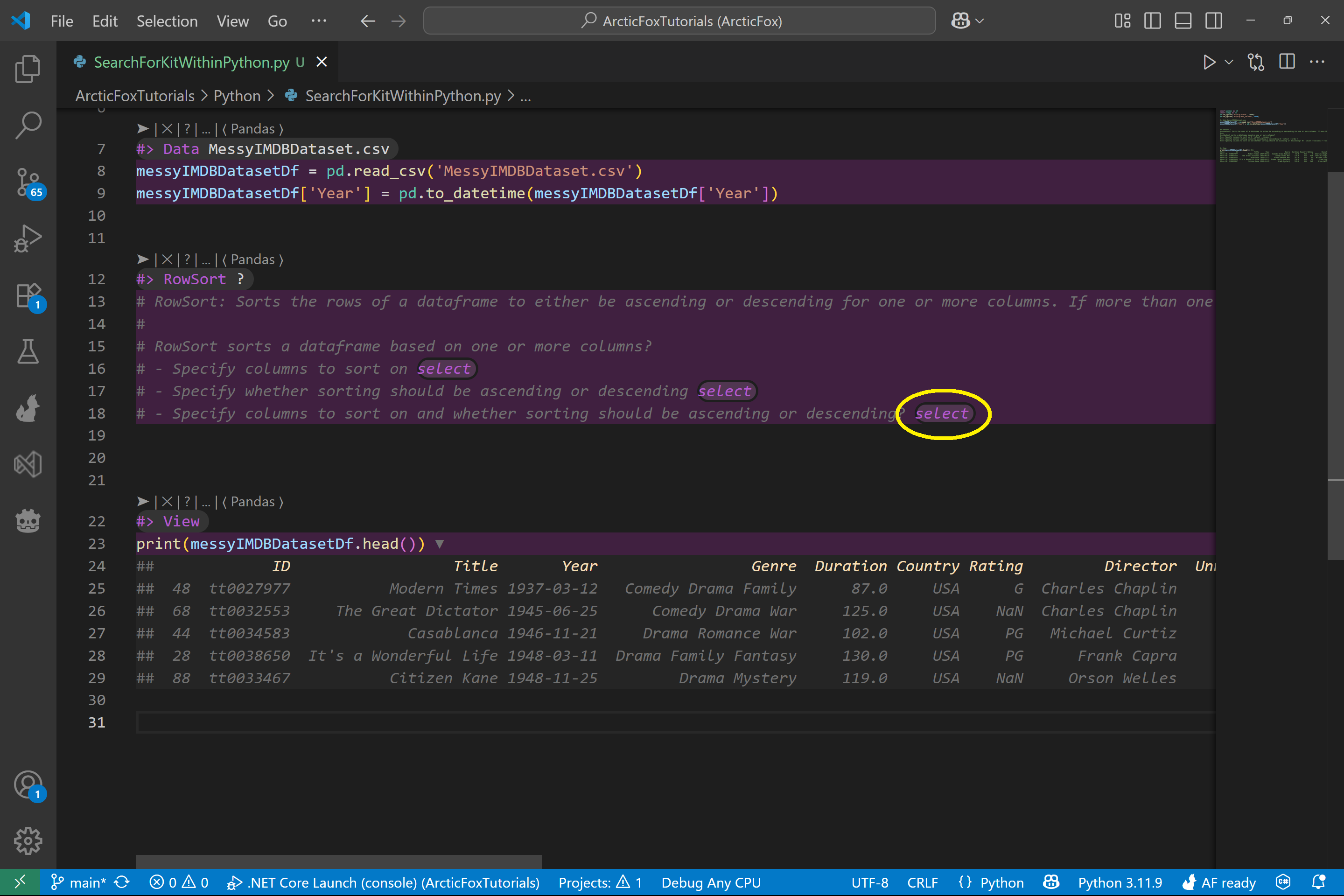Open the run options dropdown arrow
The image size is (1344, 896).
pos(1229,62)
